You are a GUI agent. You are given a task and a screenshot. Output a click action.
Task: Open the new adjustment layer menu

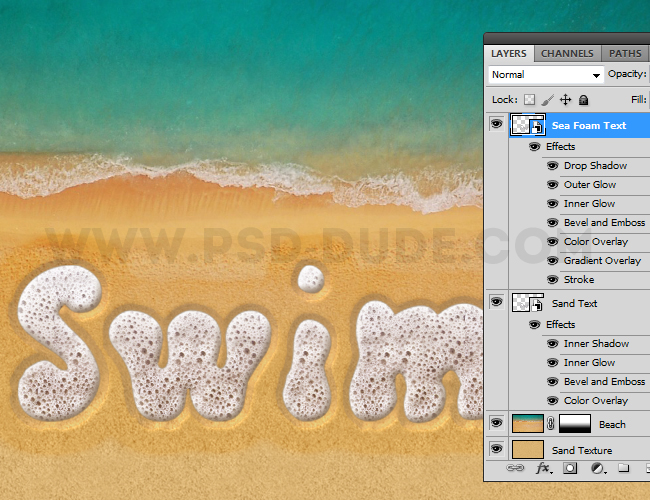(x=597, y=468)
